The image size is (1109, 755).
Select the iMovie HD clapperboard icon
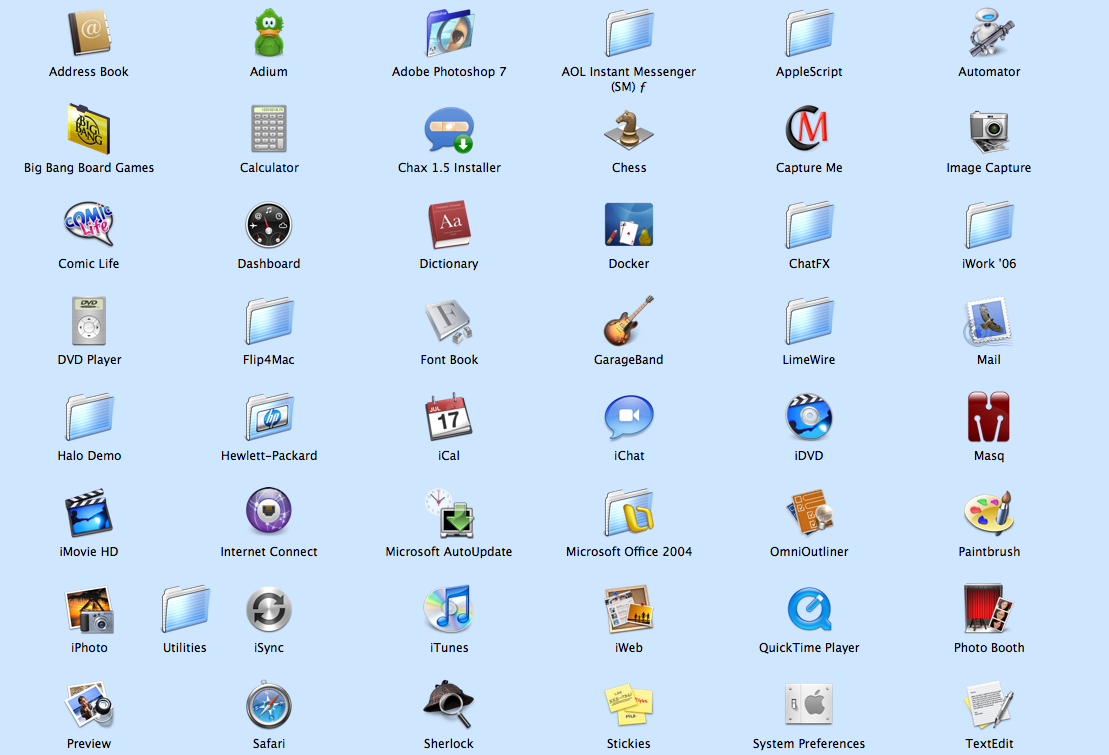click(89, 513)
